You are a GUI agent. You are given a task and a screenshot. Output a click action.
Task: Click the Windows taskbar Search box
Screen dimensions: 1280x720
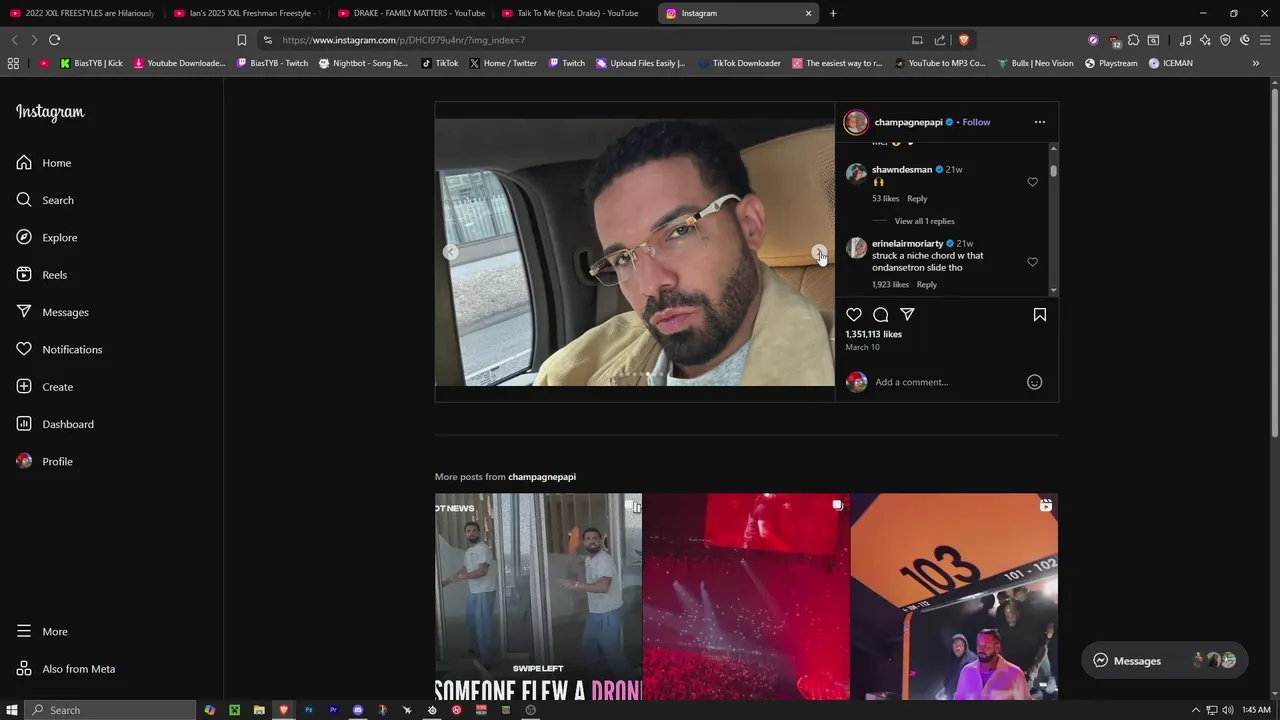pos(110,710)
